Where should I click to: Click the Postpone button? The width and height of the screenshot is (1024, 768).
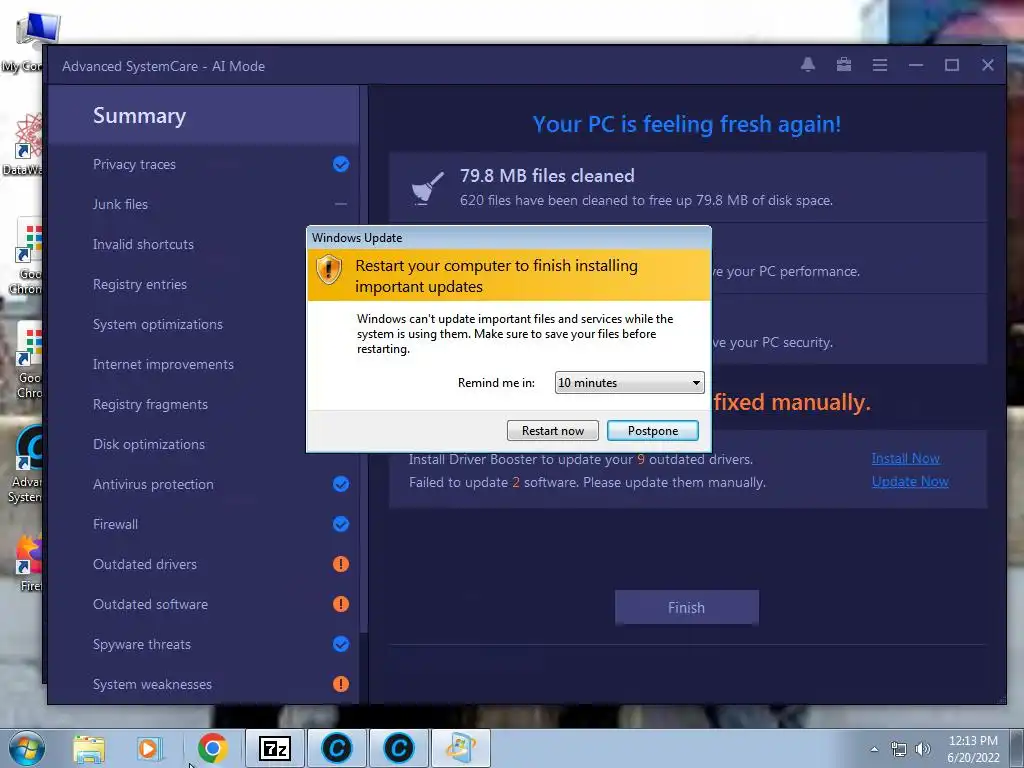coord(653,430)
